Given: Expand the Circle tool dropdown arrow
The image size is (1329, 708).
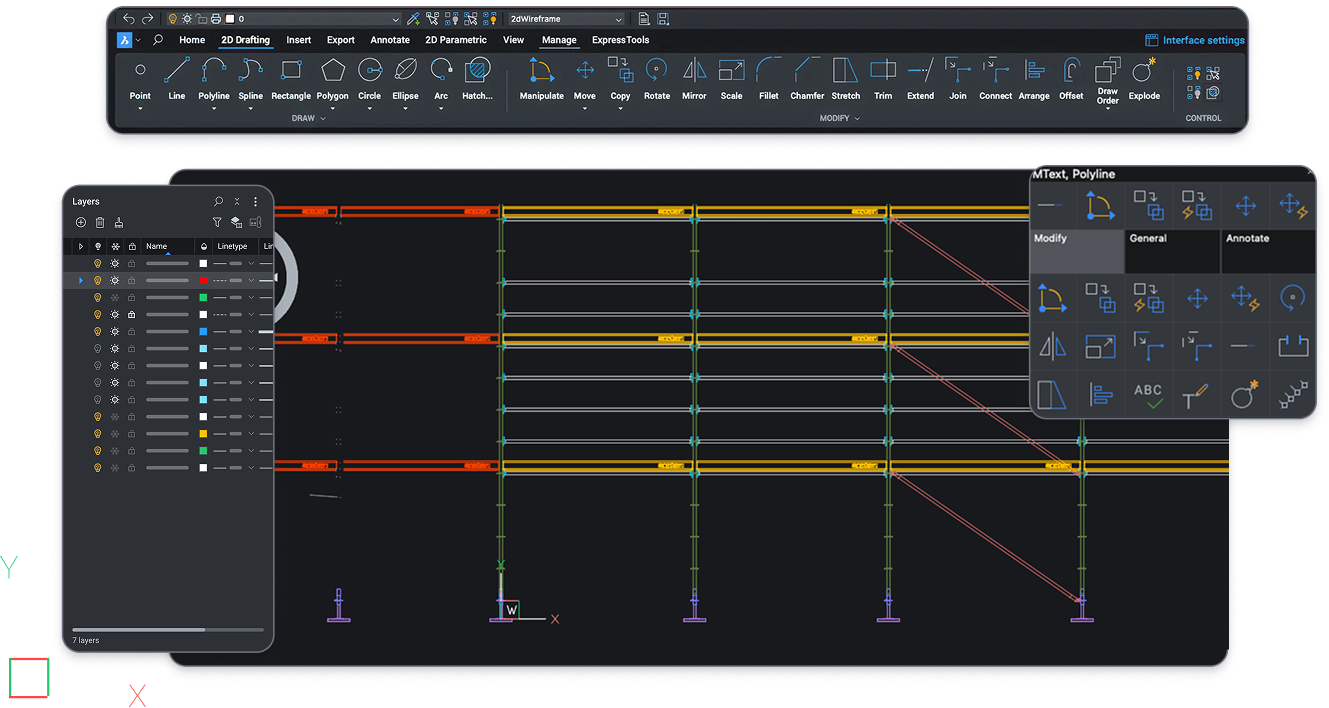Looking at the screenshot, I should [369, 108].
